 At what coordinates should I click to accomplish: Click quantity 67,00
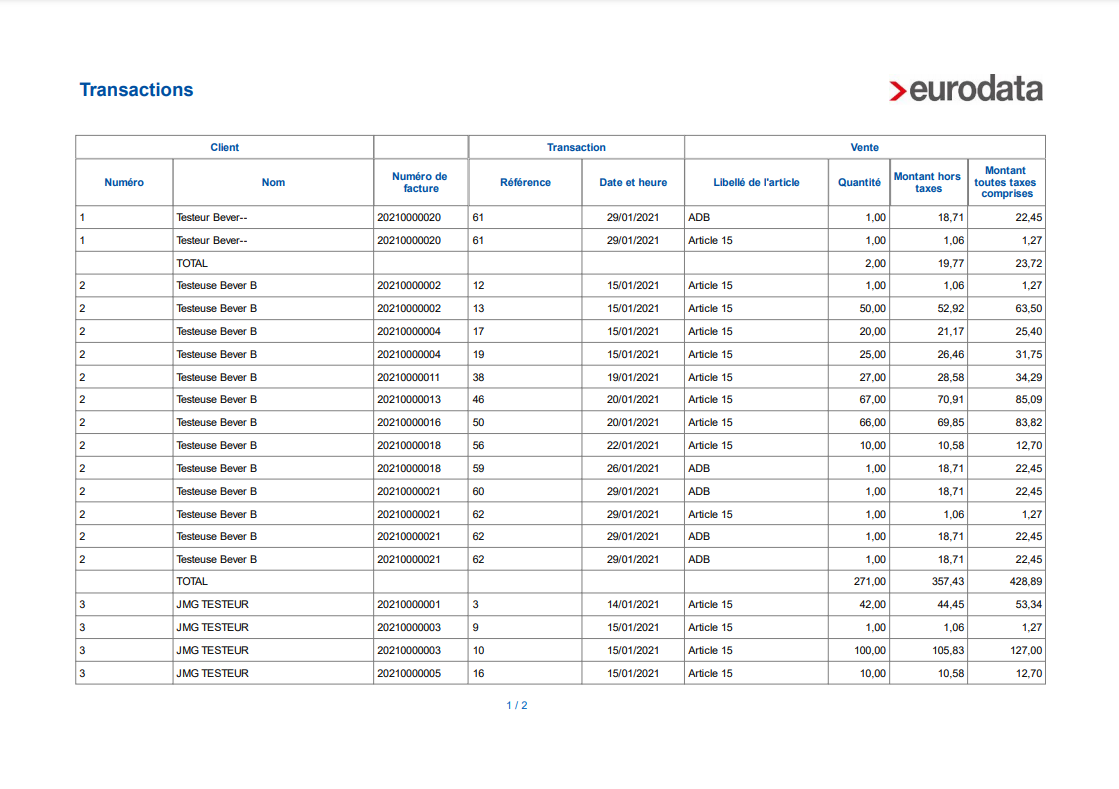(872, 399)
